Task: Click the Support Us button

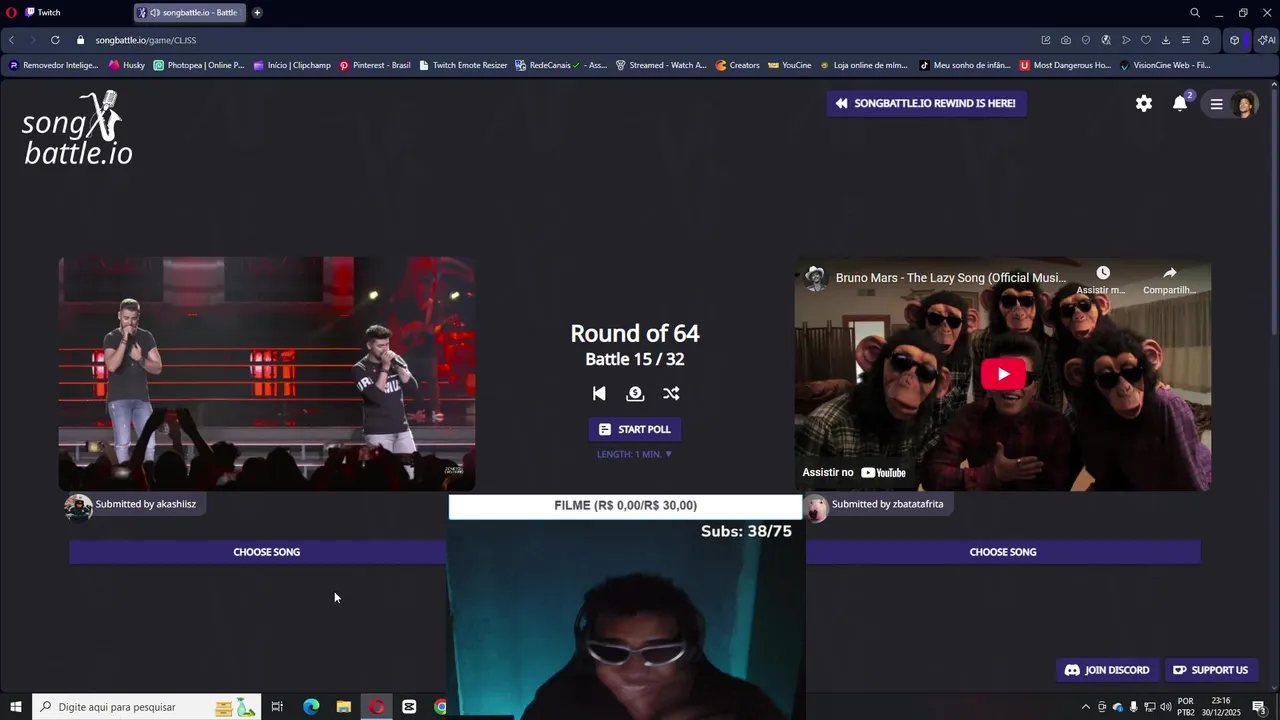Action: pos(1210,670)
